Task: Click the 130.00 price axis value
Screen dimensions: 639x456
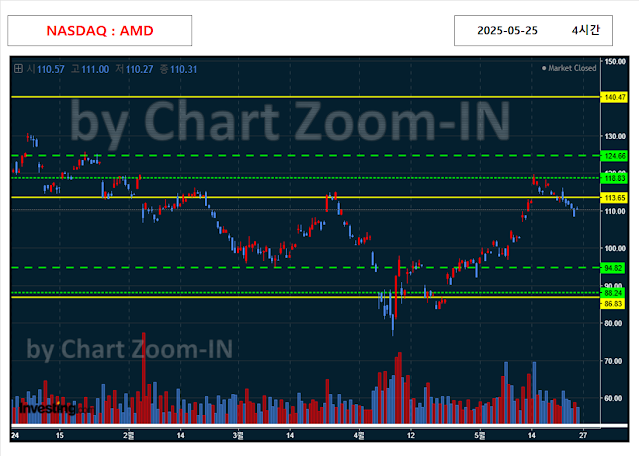Action: [x=615, y=136]
